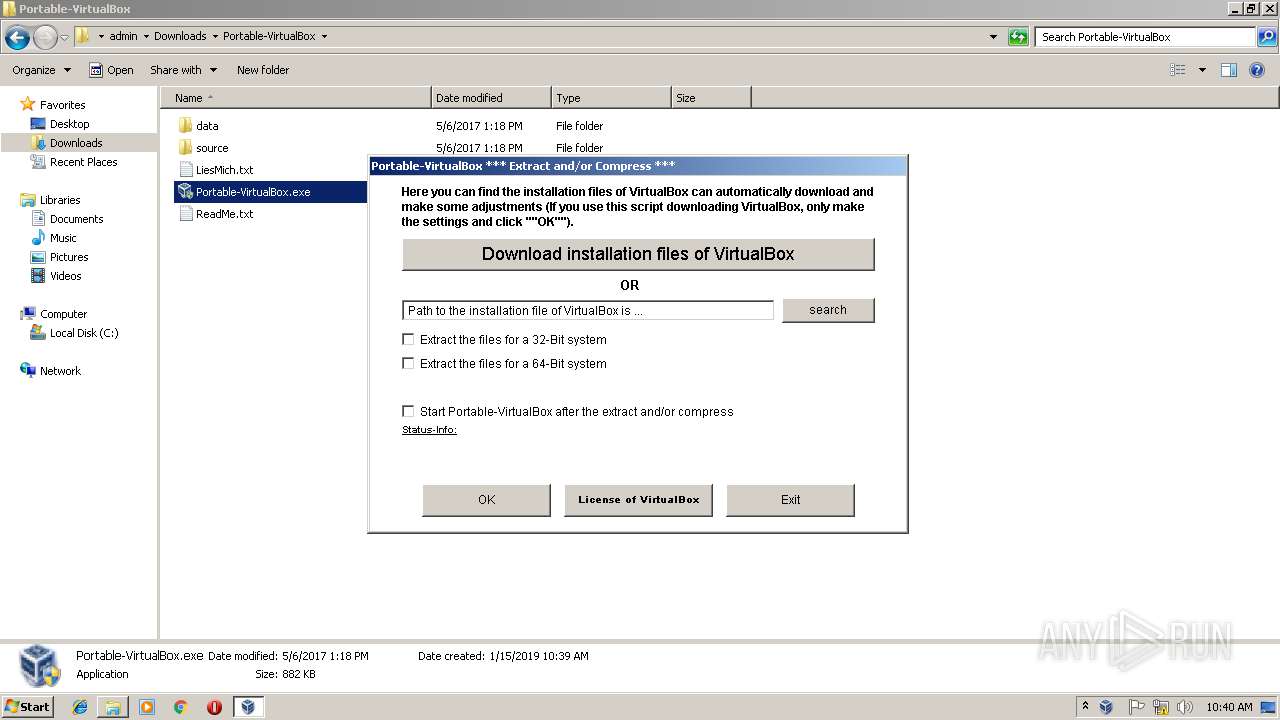Click the network tray icon

pyautogui.click(x=1161, y=707)
